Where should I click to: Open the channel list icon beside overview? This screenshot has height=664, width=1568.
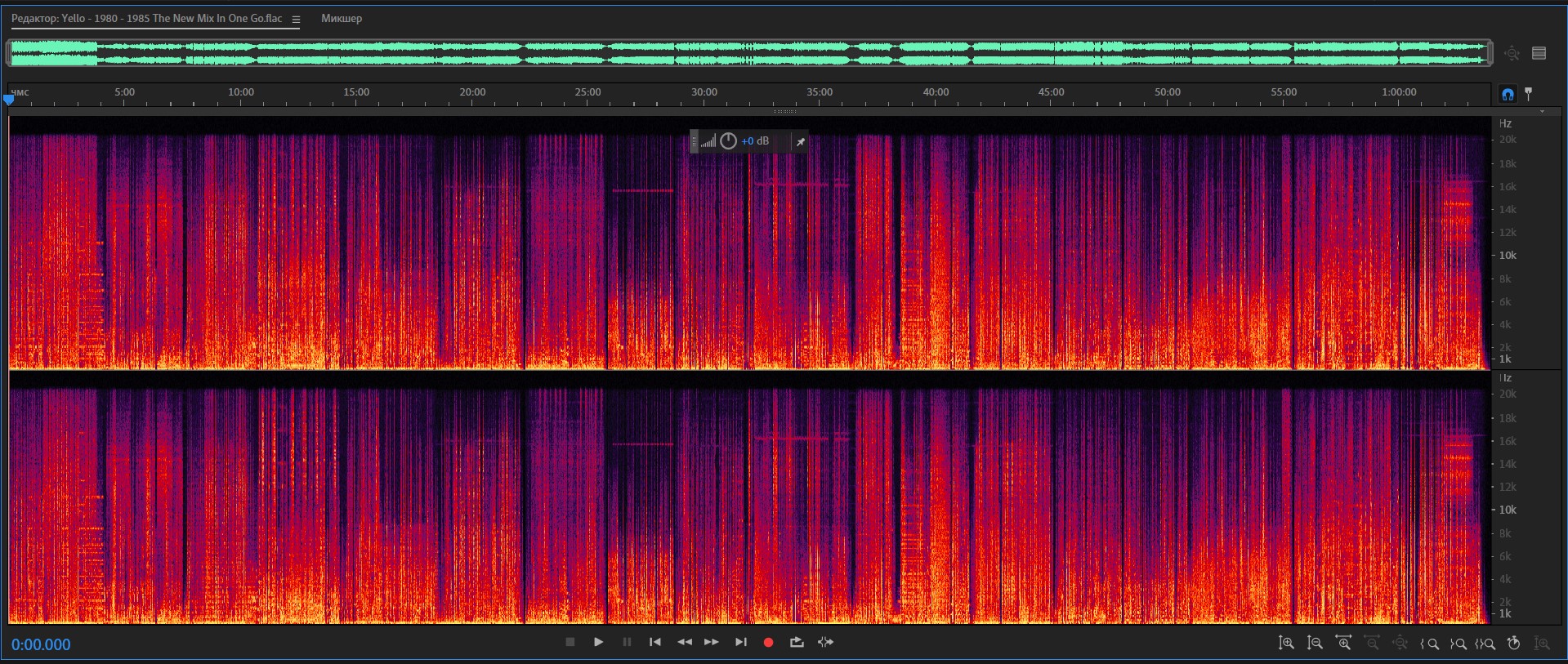click(1539, 53)
